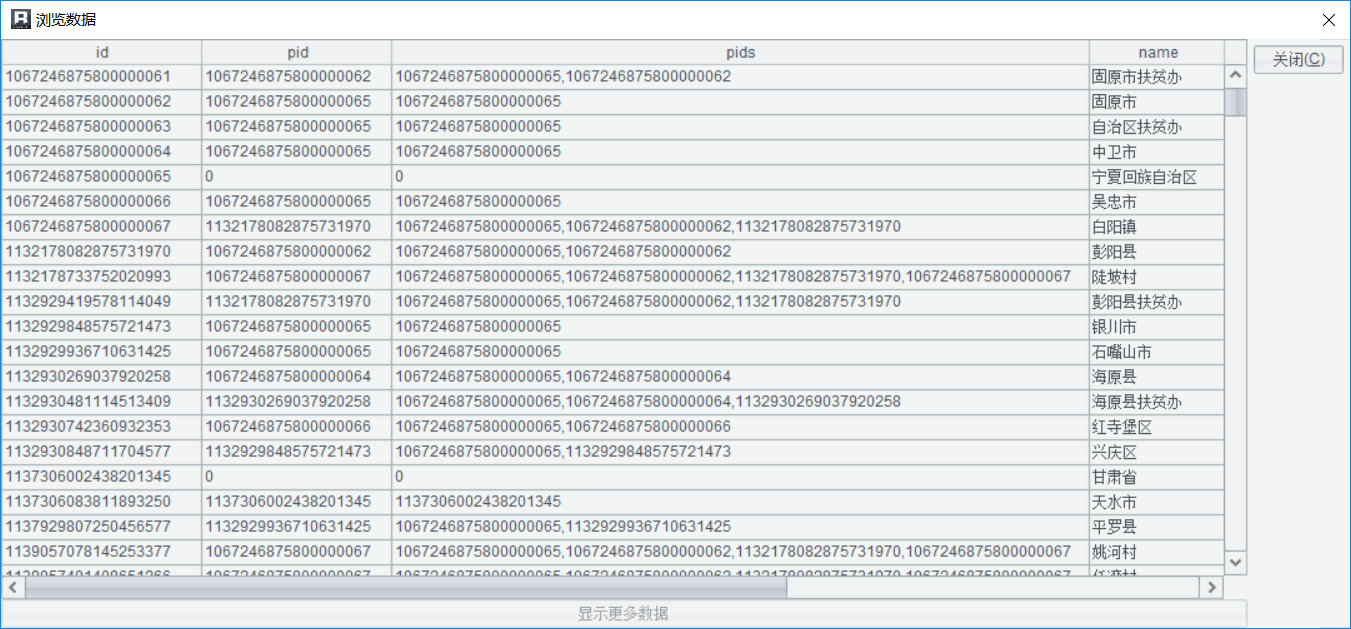The image size is (1351, 629).
Task: Select name cell 固原市
Action: click(1157, 102)
